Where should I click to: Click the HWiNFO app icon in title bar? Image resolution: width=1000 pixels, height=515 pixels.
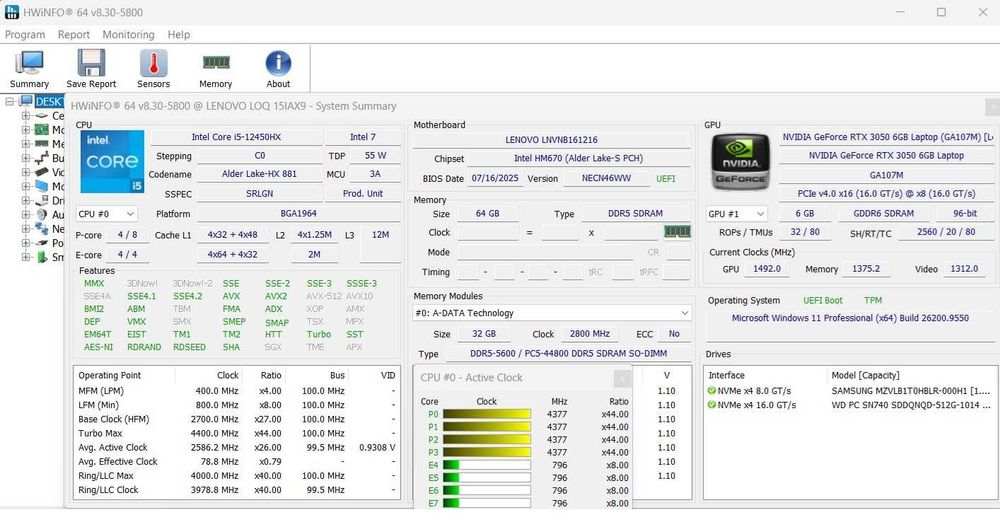[x=11, y=12]
